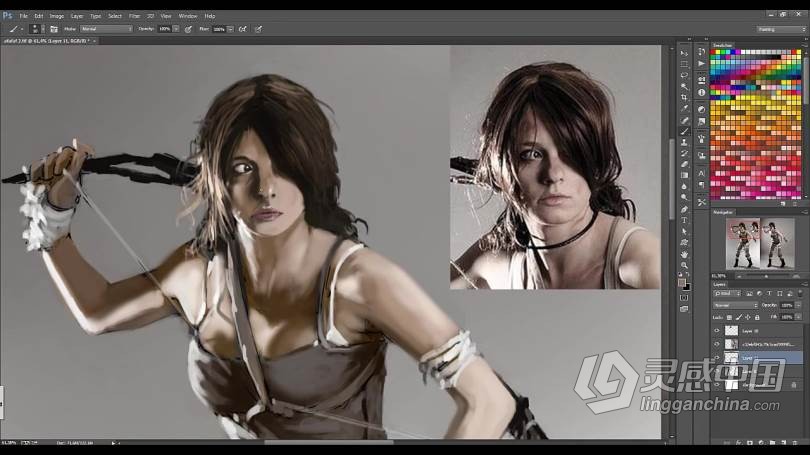Select the Clone Stamp tool
The image size is (810, 455).
click(x=684, y=142)
